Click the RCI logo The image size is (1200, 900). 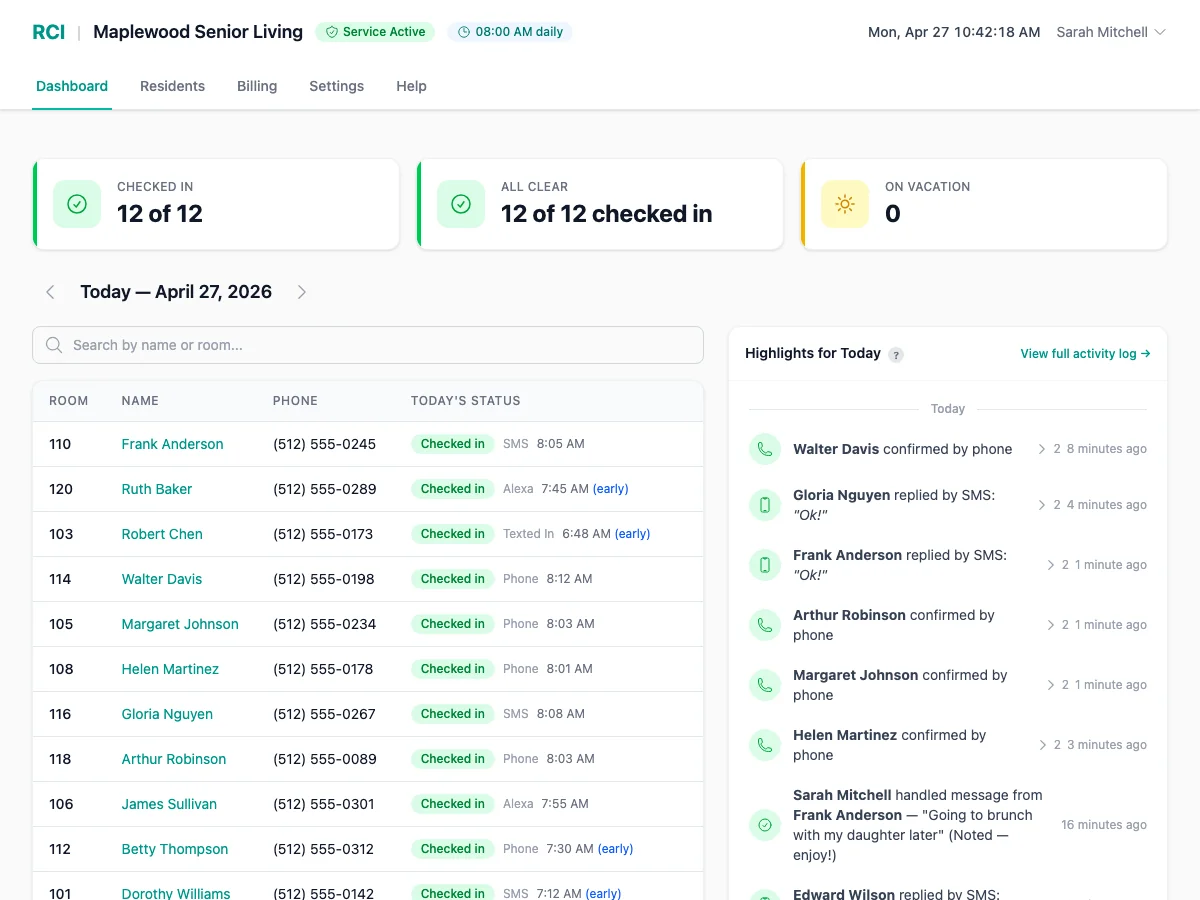[49, 32]
